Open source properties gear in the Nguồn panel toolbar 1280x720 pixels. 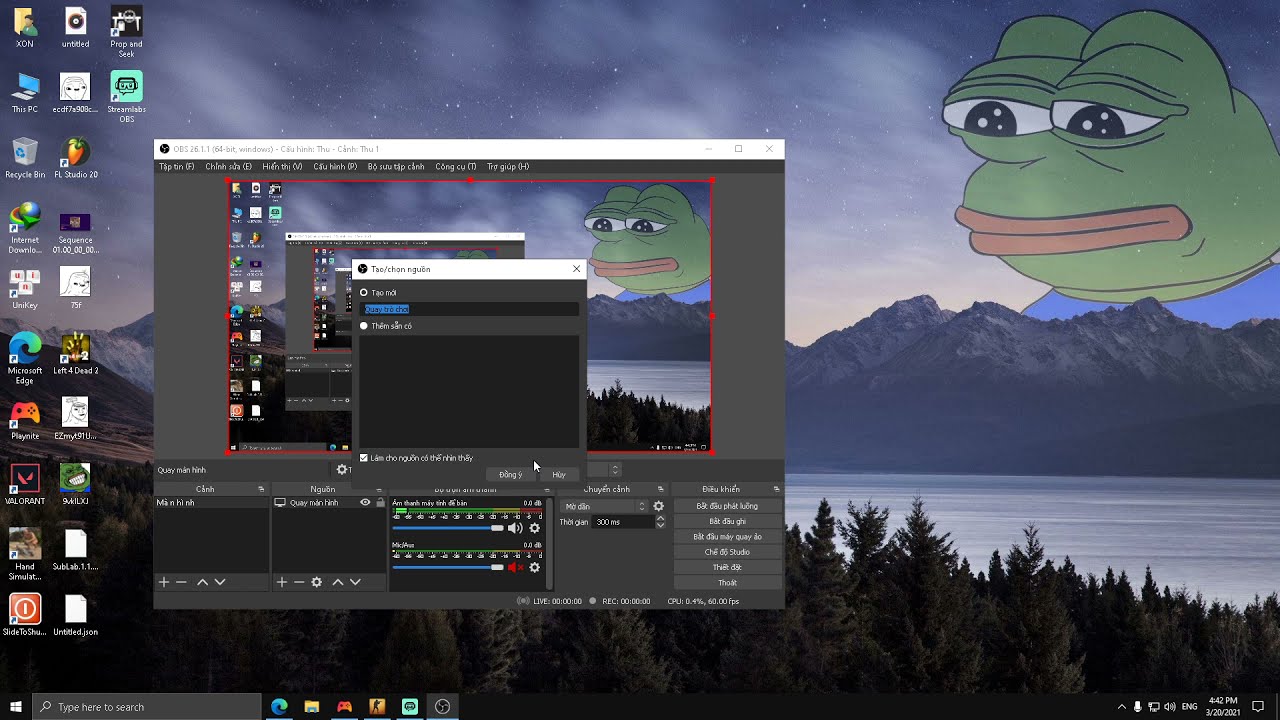click(x=317, y=582)
